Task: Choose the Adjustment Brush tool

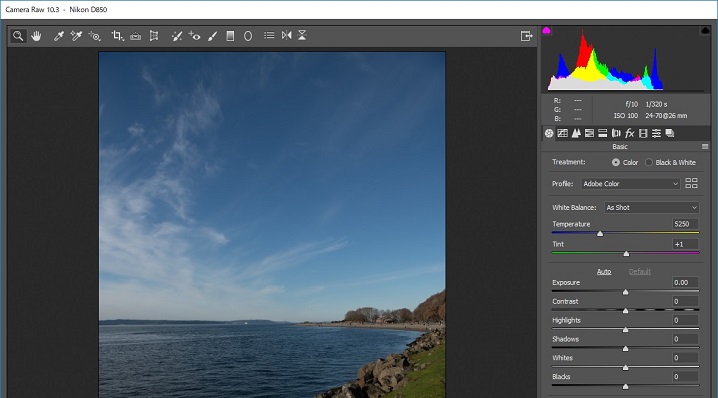Action: click(x=212, y=36)
